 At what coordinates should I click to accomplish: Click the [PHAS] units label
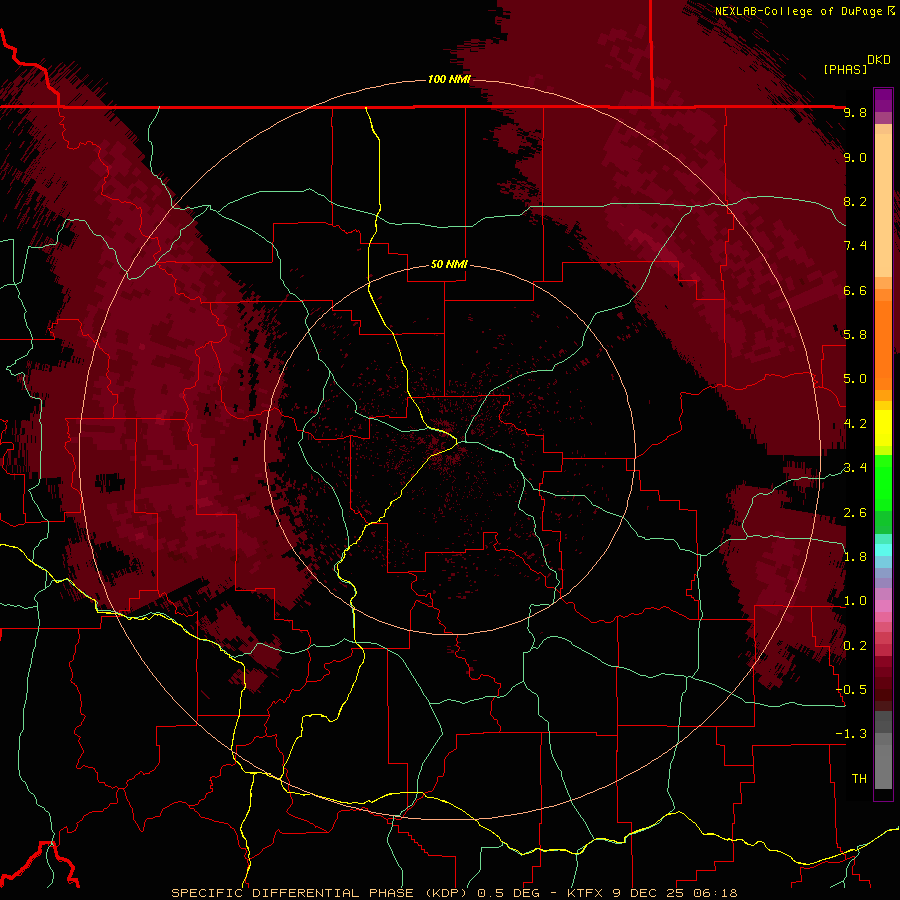tap(845, 69)
